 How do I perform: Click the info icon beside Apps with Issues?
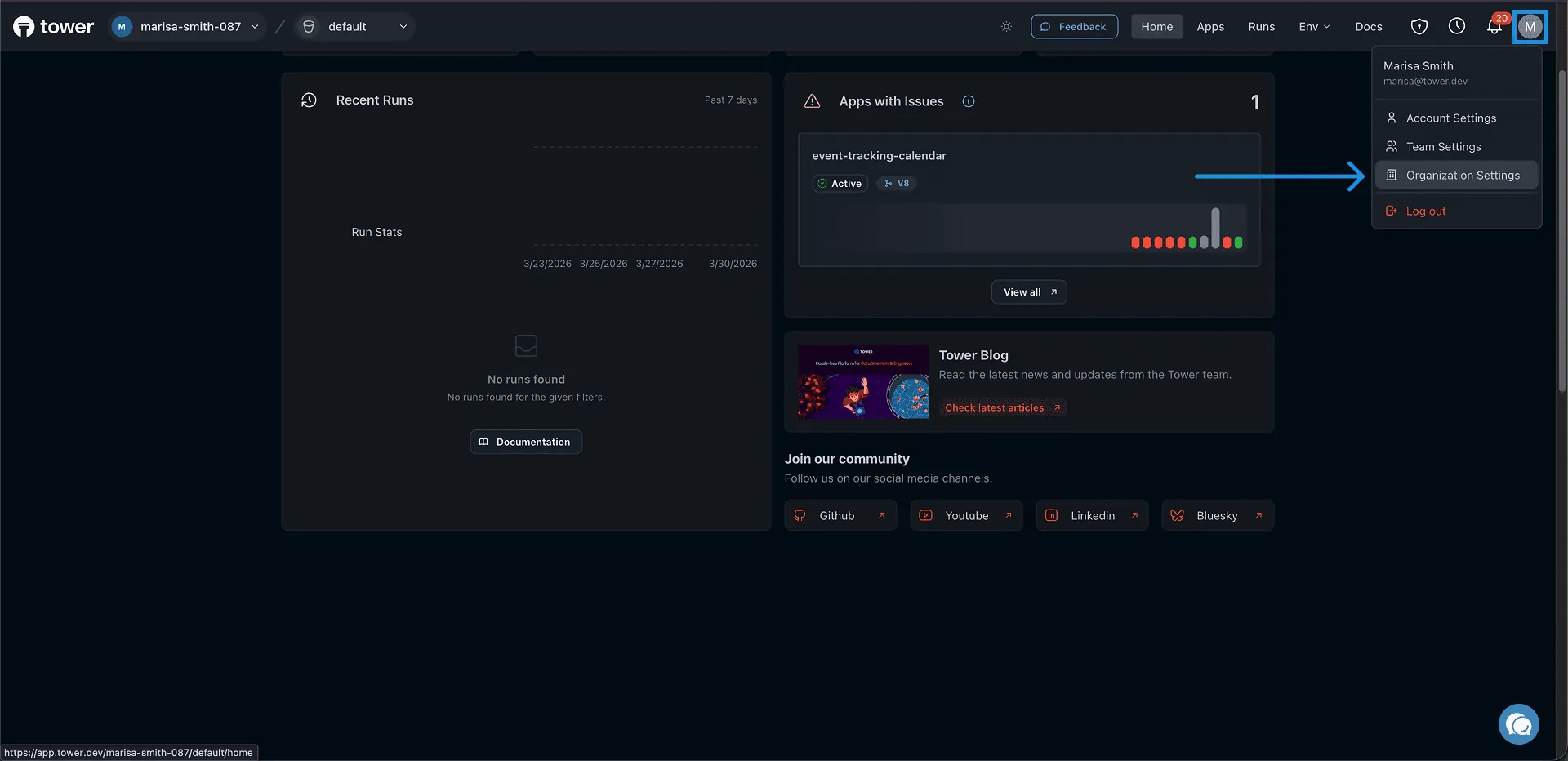coord(969,101)
